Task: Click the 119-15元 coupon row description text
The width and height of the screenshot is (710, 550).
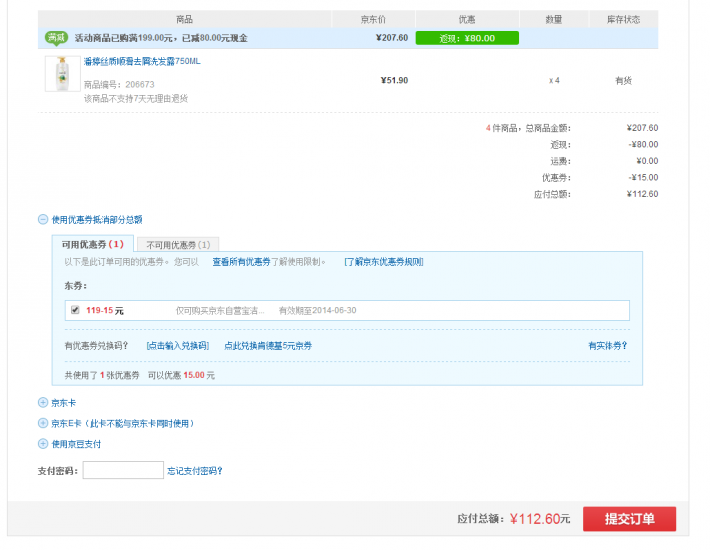Action: coord(219,311)
